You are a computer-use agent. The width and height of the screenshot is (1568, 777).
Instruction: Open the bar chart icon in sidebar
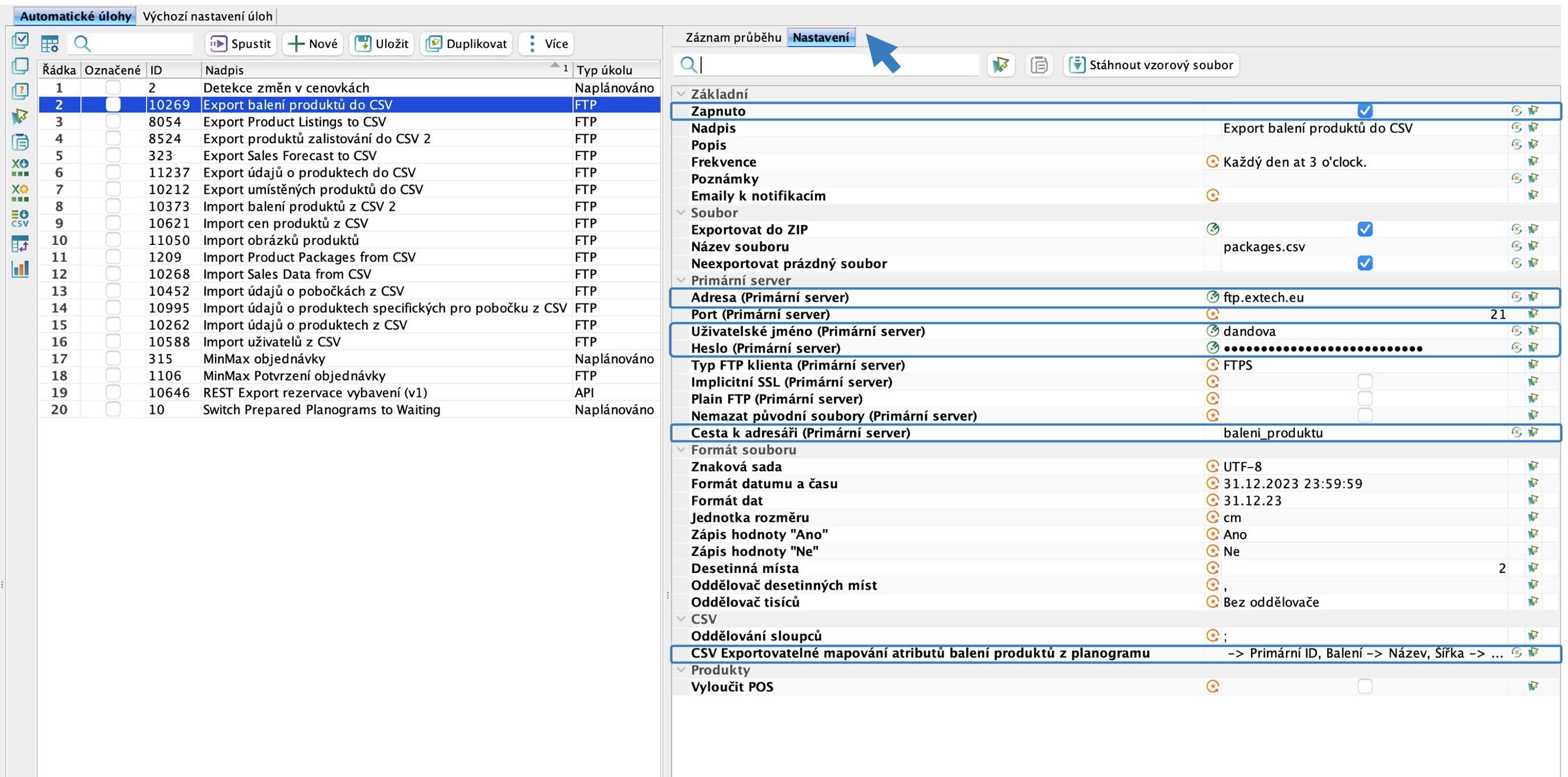pyautogui.click(x=20, y=269)
